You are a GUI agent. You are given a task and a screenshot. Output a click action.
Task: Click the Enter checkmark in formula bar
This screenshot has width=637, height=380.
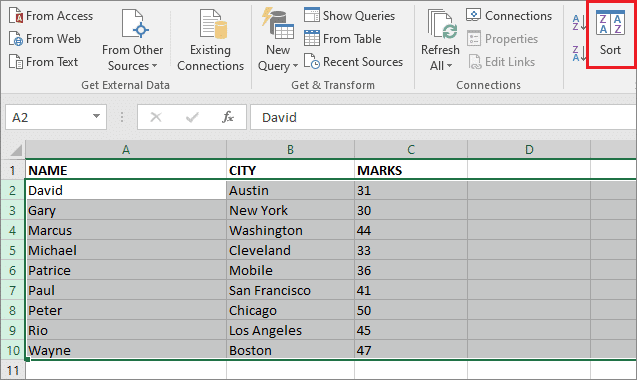pos(192,117)
